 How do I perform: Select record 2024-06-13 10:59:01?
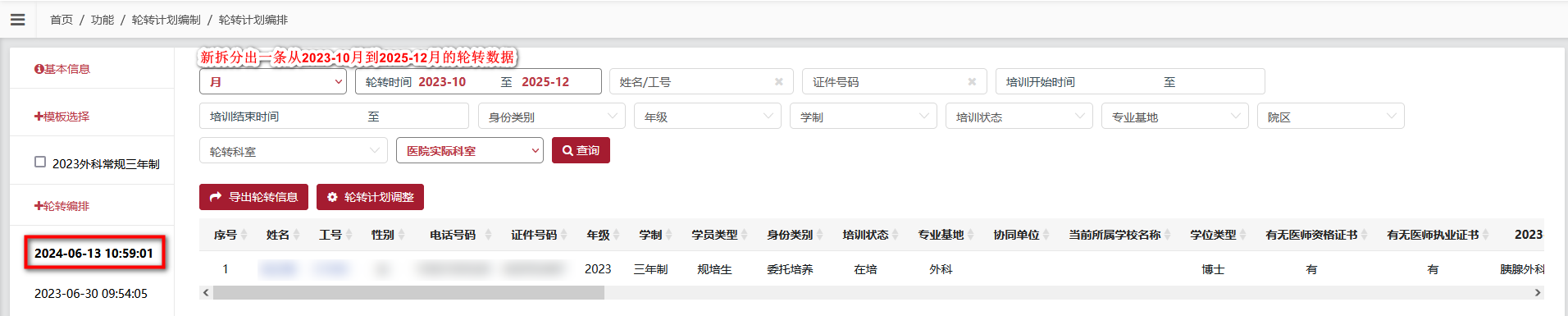coord(93,253)
